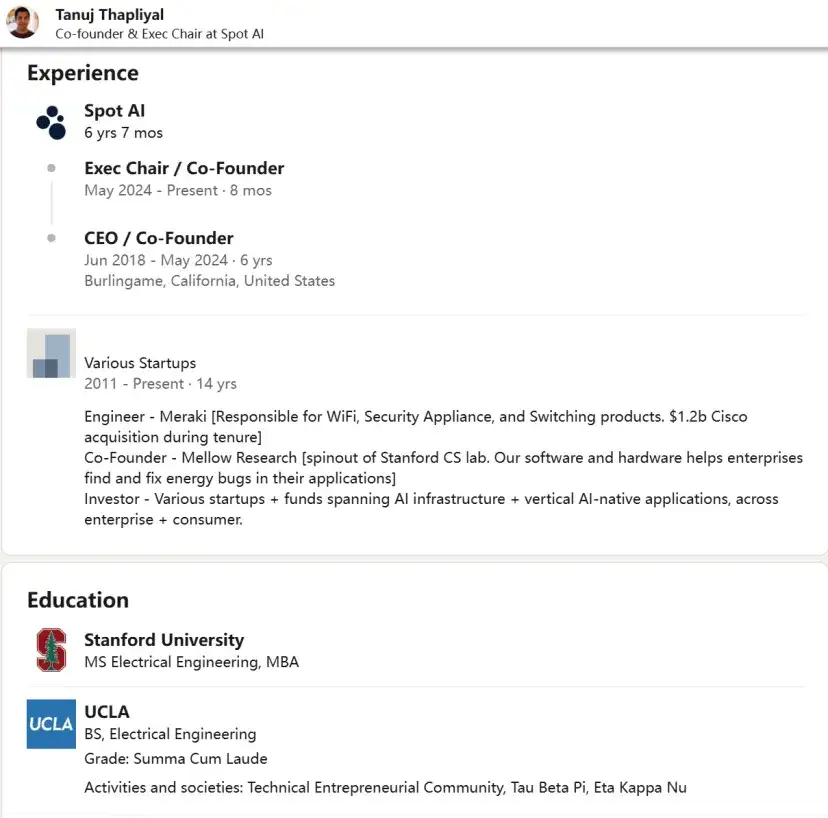
Task: Click the Education section heading
Action: click(x=78, y=600)
